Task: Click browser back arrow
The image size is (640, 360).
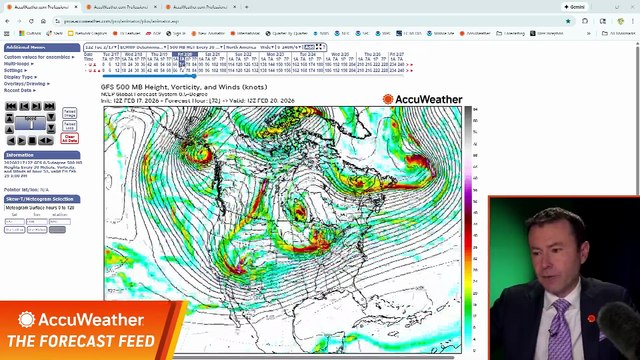Action: [8, 21]
